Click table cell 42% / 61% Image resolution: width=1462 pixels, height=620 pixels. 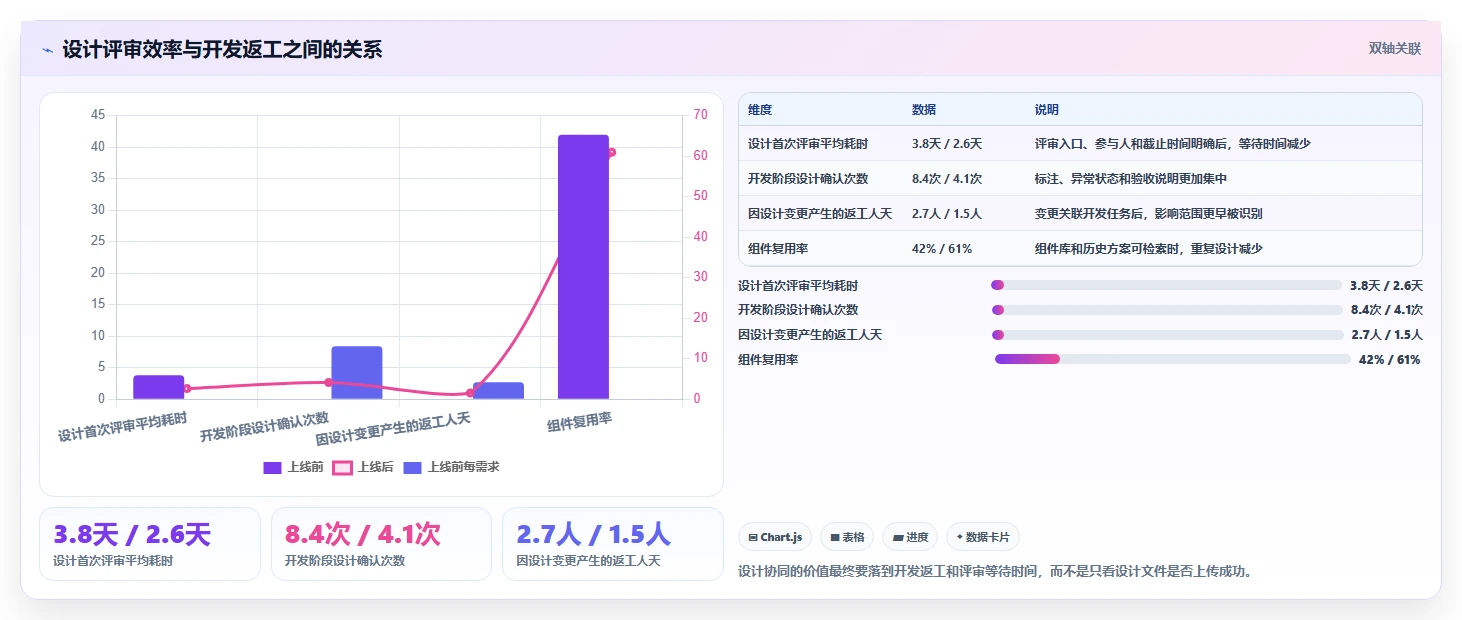[x=942, y=249]
